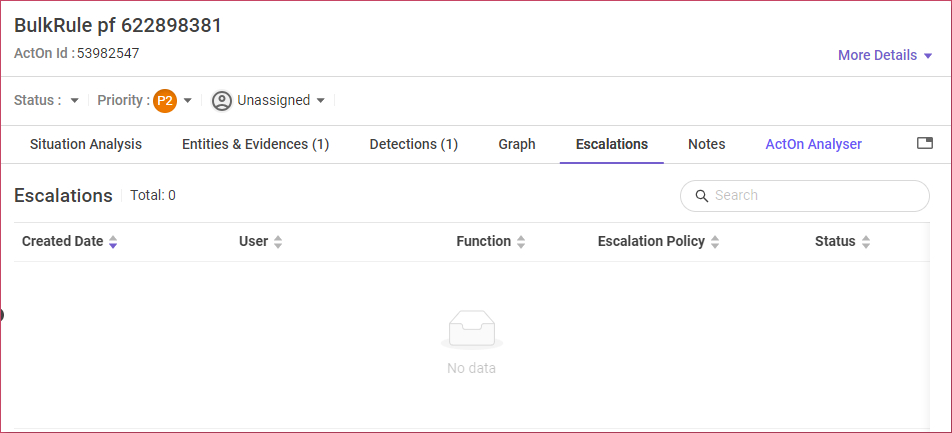Switch to Situation Analysis tab
The image size is (952, 433).
(86, 144)
